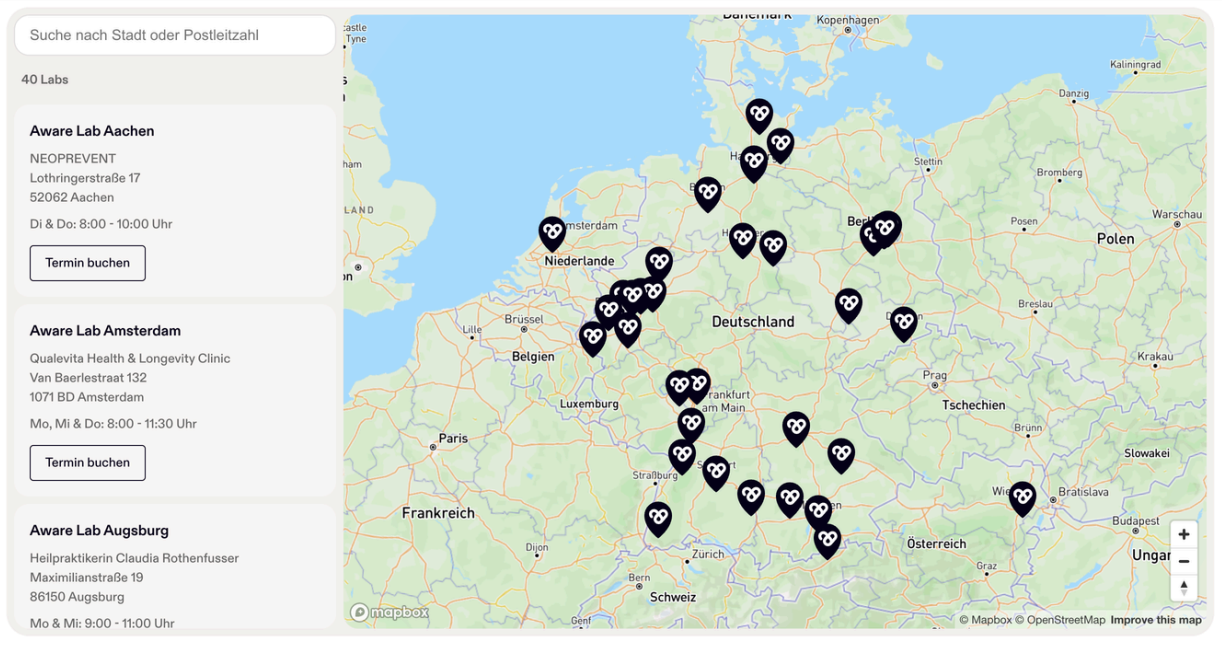Open the marker northwest of München near Augsburg
The height and width of the screenshot is (648, 1222).
[790, 499]
